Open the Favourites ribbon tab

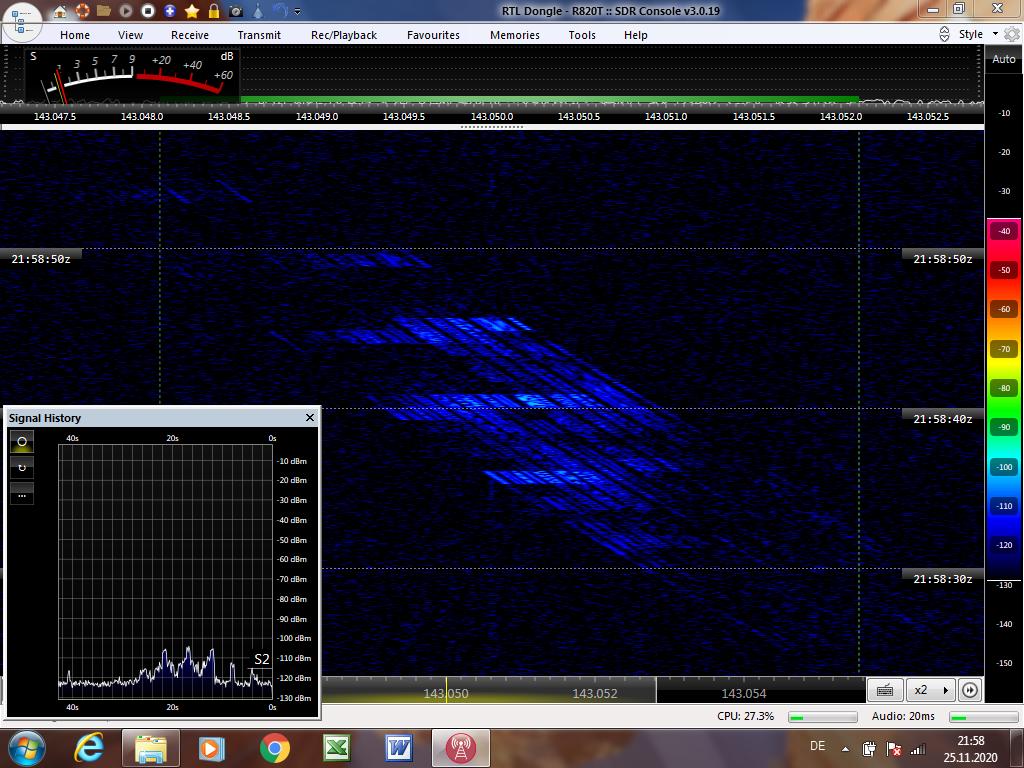434,35
